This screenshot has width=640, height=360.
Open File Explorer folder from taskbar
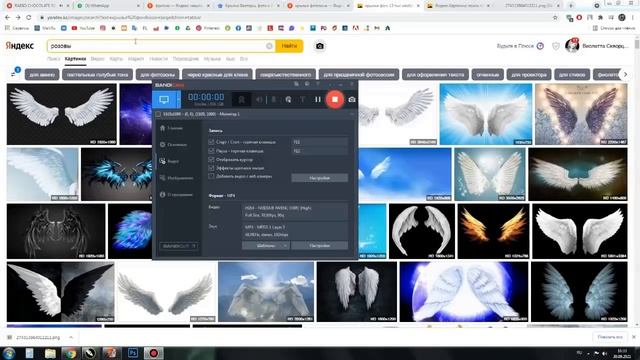click(x=50, y=353)
